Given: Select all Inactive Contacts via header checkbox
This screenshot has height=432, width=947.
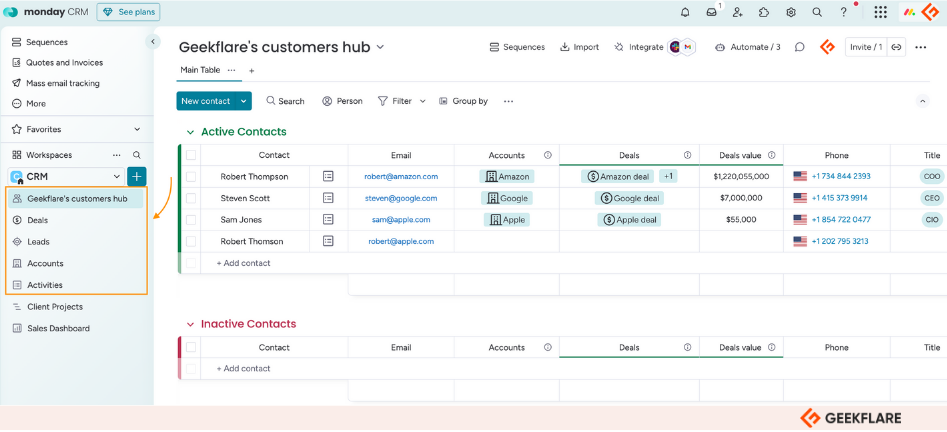Looking at the screenshot, I should coord(191,347).
